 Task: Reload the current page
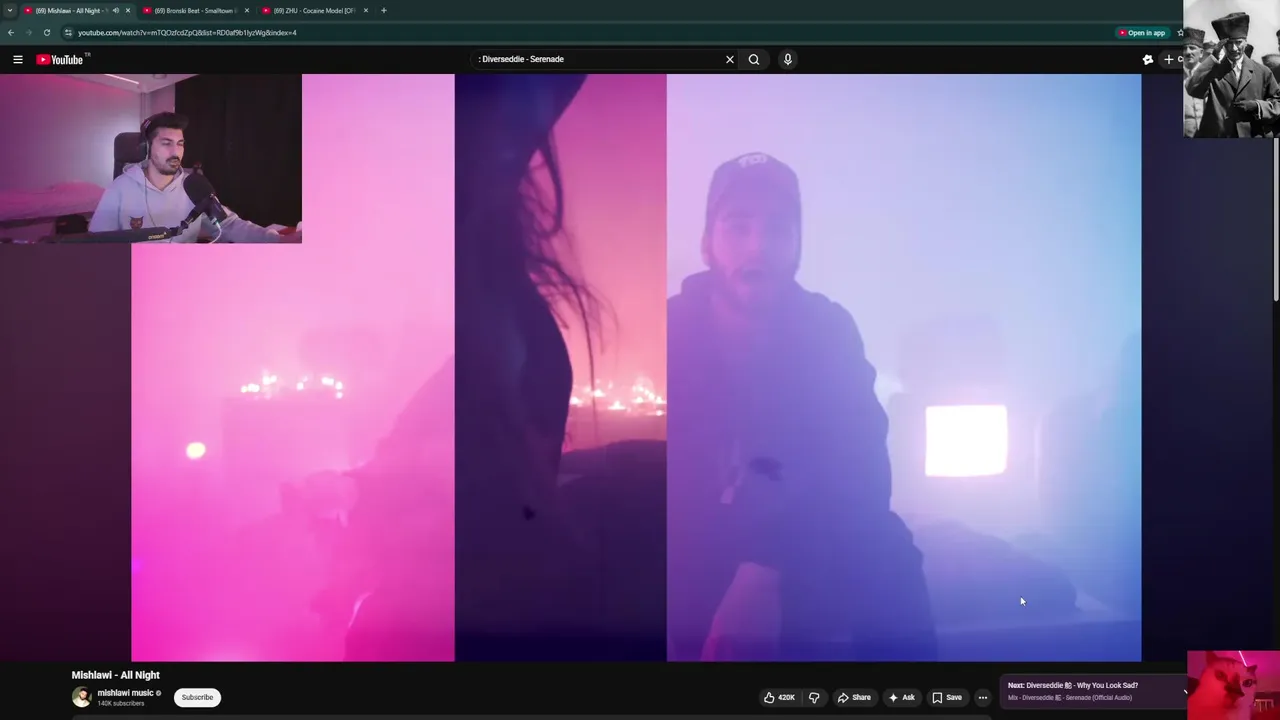click(46, 32)
